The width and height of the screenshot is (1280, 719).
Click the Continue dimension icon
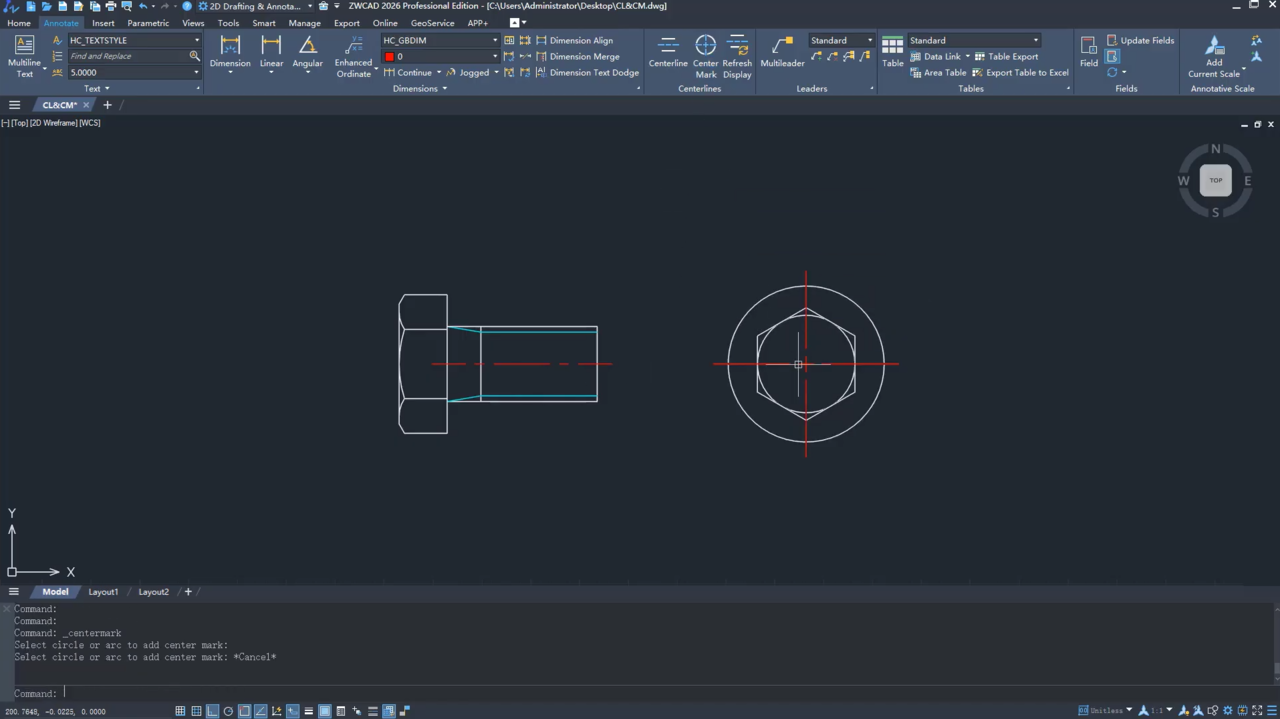tap(389, 73)
